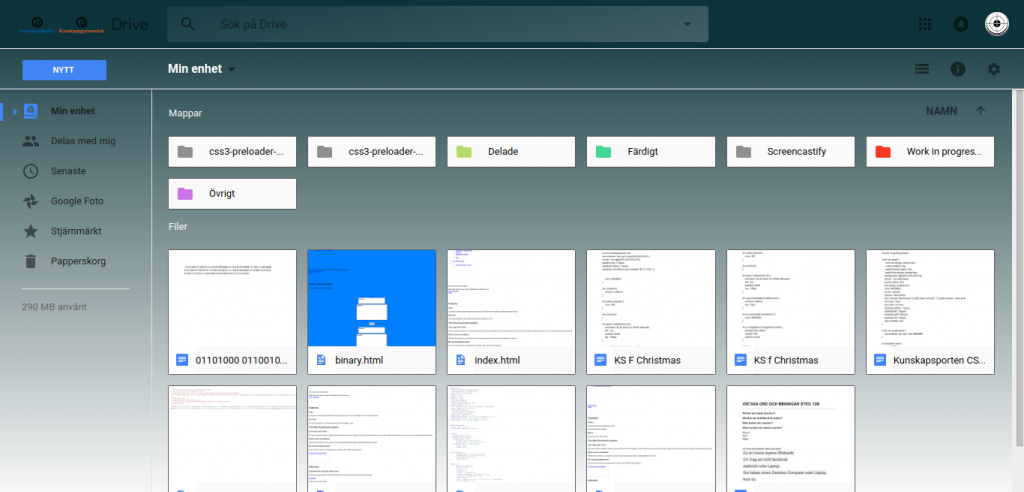Select the KS F Christmas thumbnail

[x=651, y=298]
